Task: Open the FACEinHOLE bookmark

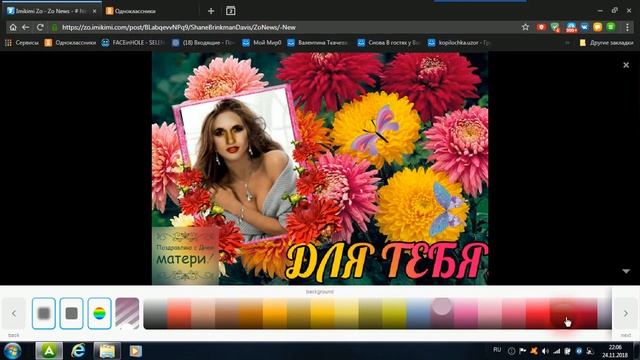Action: (x=133, y=42)
